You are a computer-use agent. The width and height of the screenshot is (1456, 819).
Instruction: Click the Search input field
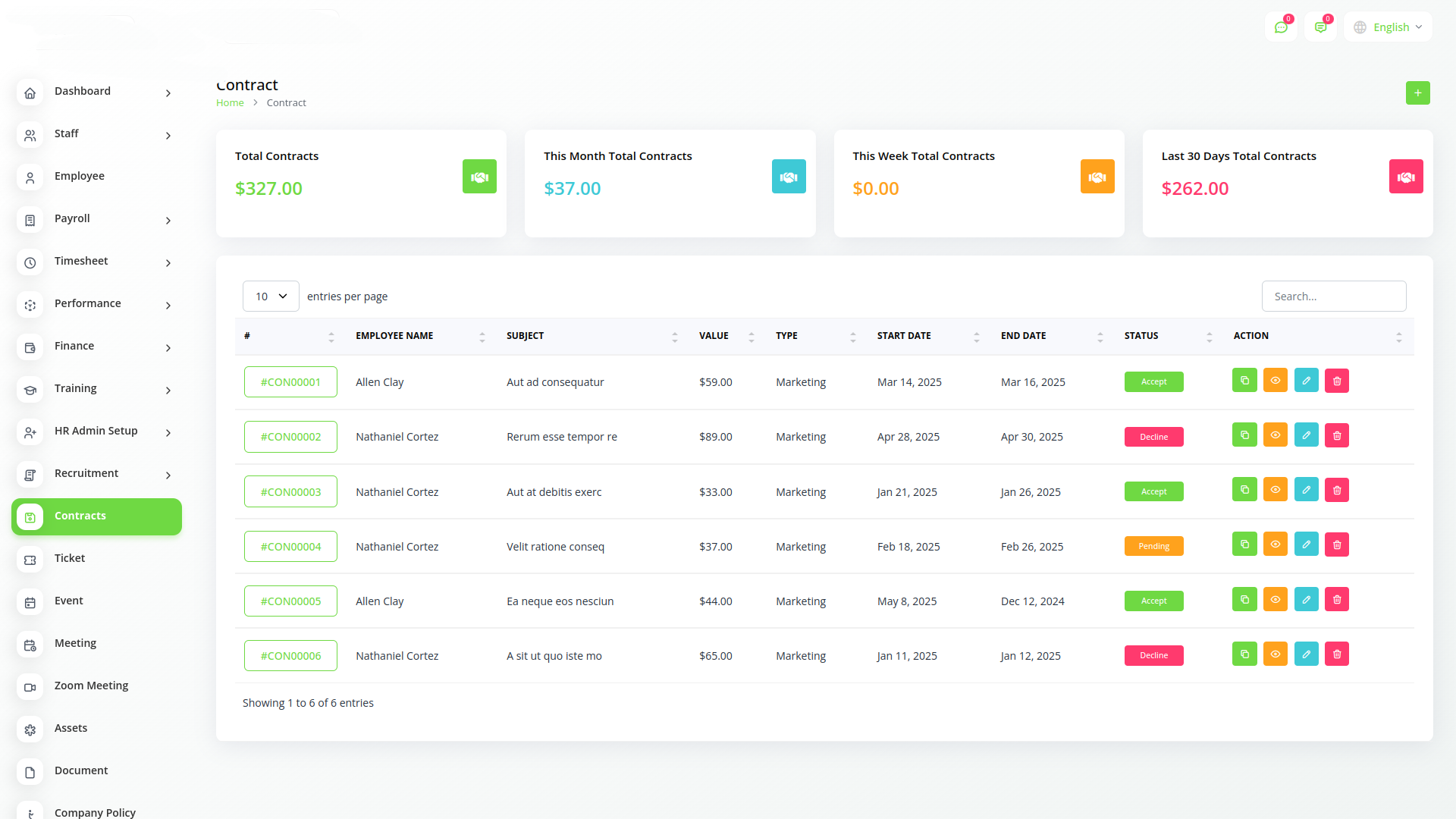1333,297
